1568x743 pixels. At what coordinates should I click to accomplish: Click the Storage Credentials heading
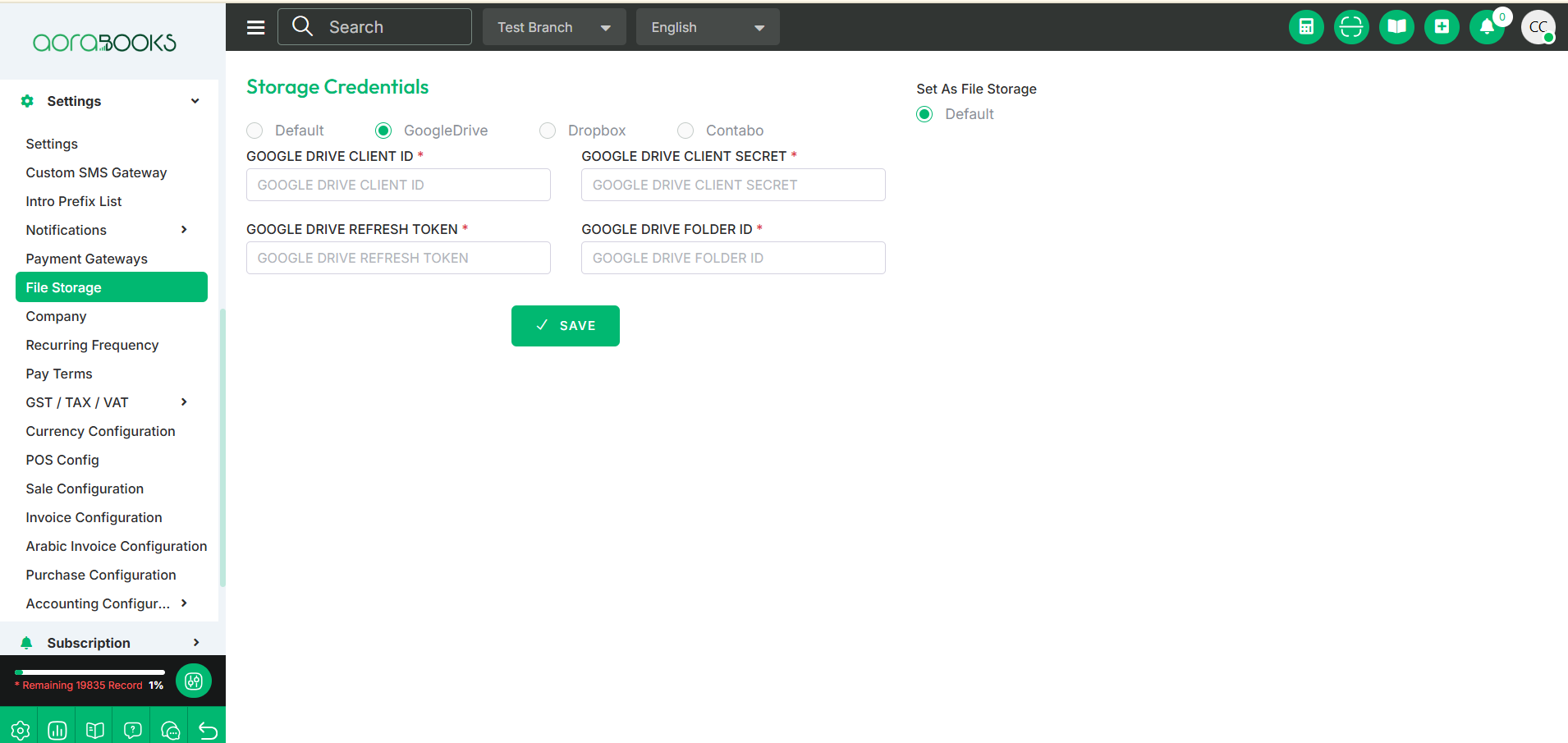point(337,87)
